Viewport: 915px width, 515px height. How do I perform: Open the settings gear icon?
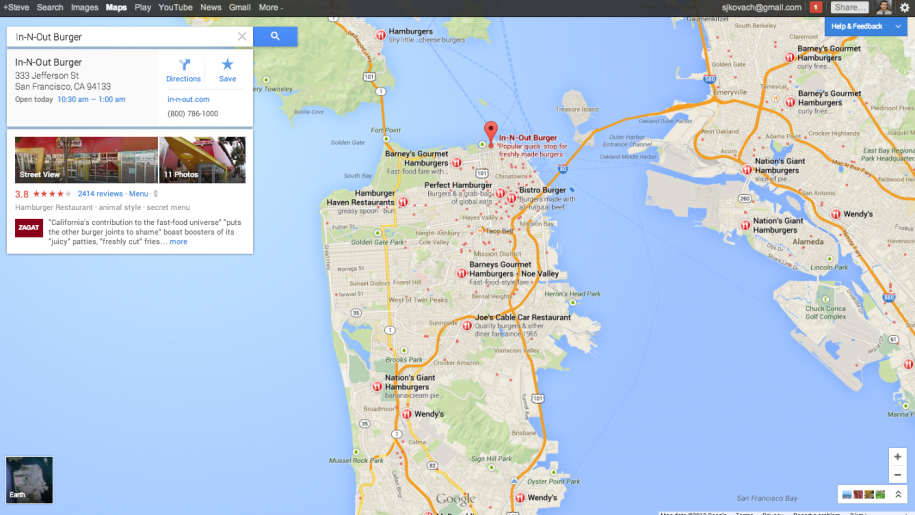(904, 7)
